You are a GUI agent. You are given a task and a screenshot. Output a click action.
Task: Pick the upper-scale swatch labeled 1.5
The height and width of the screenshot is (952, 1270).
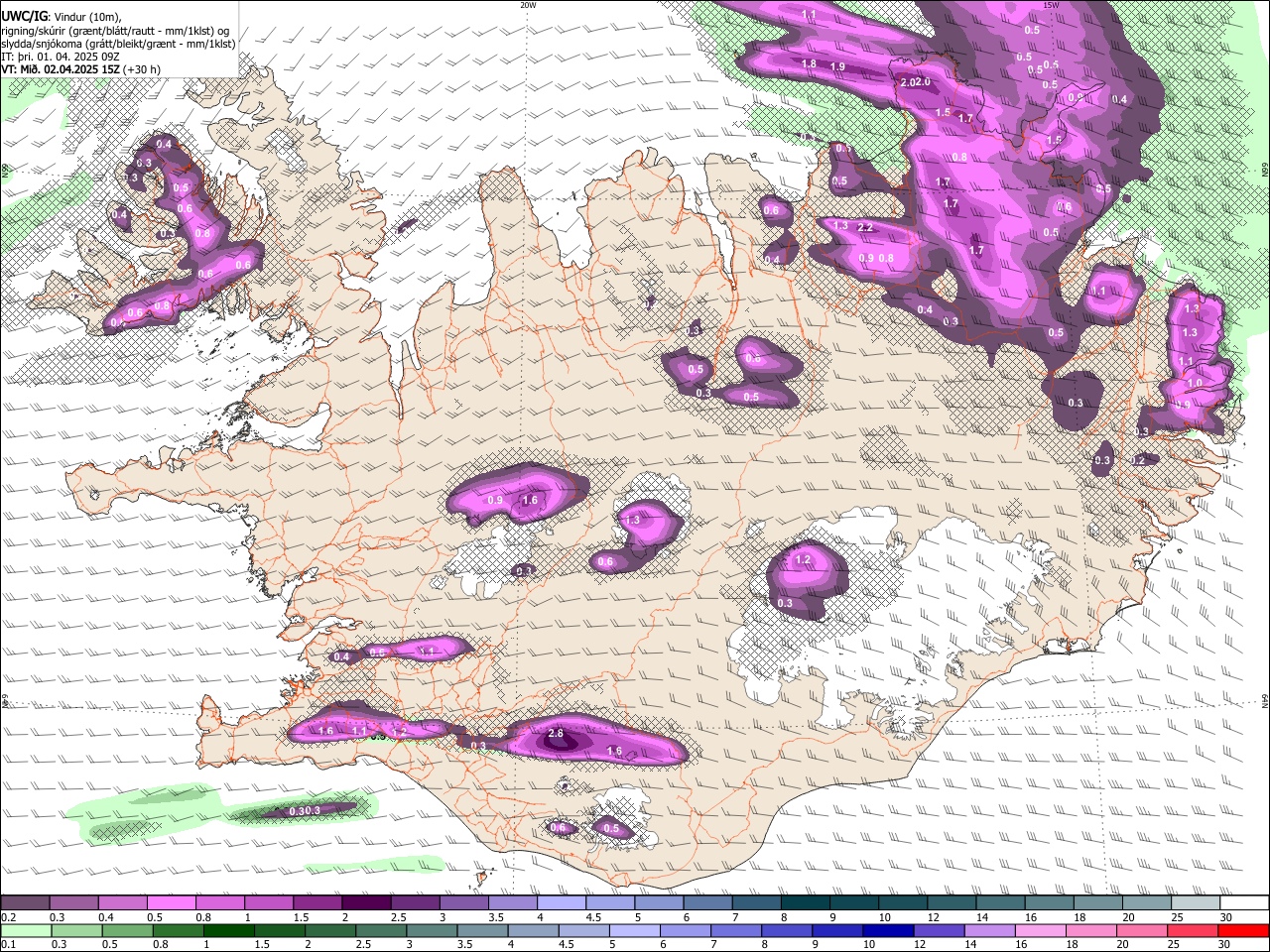tap(319, 903)
